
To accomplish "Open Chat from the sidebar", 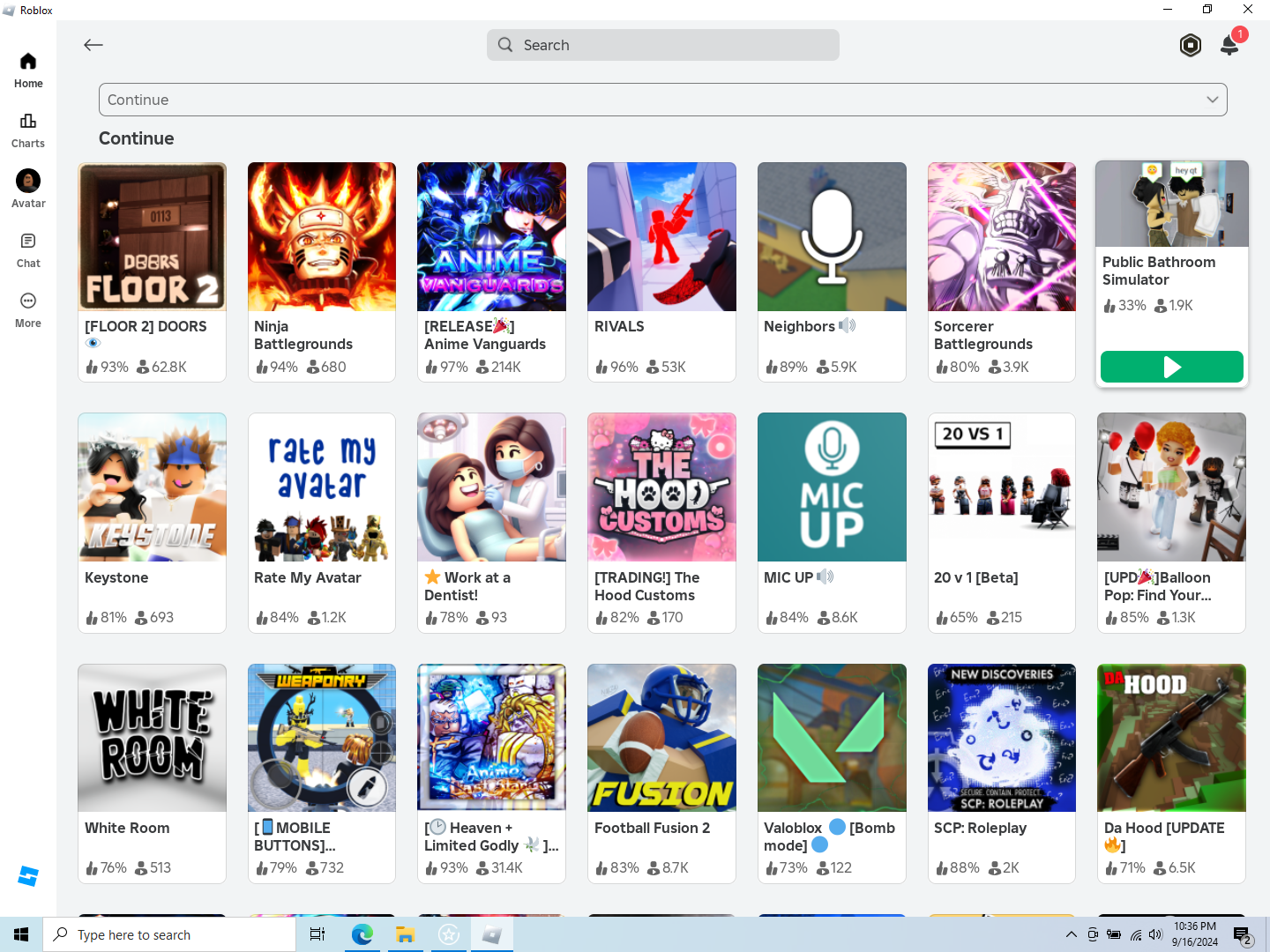I will click(28, 250).
